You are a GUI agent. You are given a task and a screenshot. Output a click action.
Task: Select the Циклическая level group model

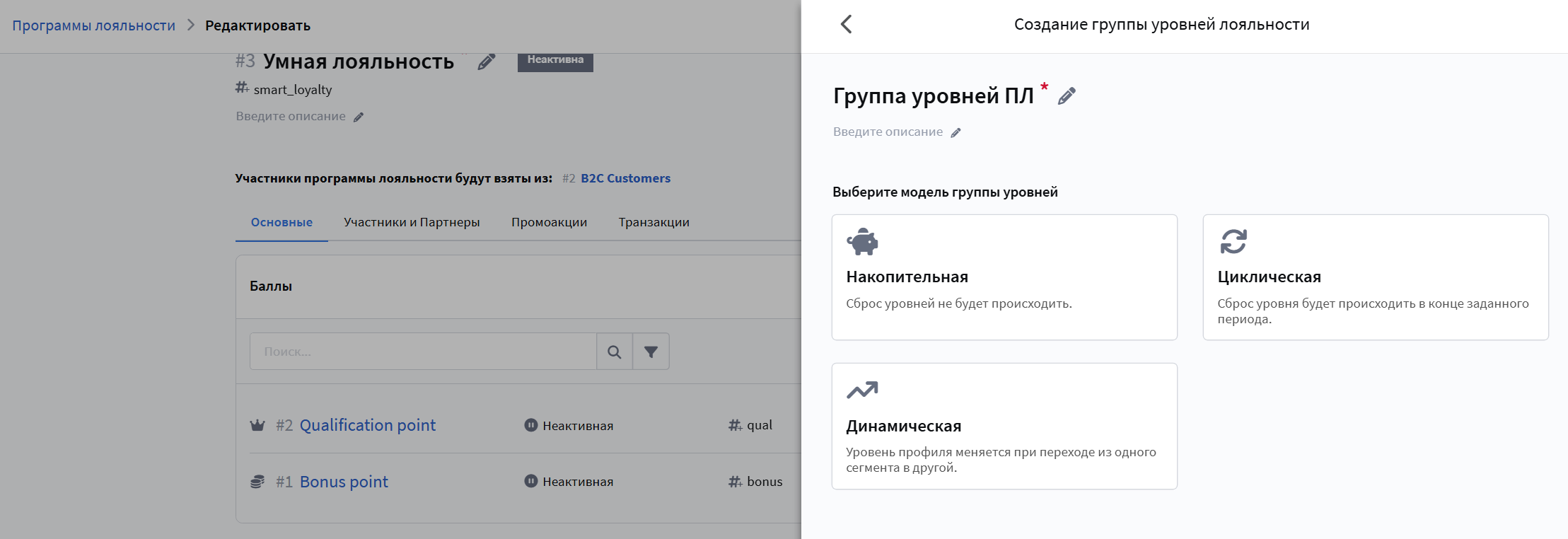[1376, 277]
